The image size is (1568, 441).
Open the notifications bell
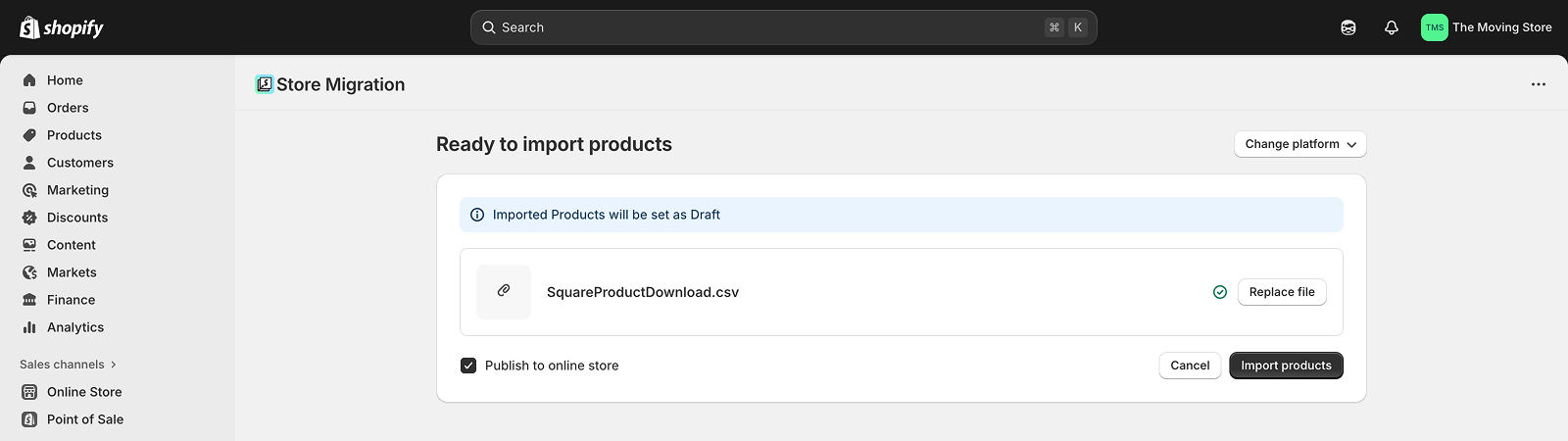1392,27
